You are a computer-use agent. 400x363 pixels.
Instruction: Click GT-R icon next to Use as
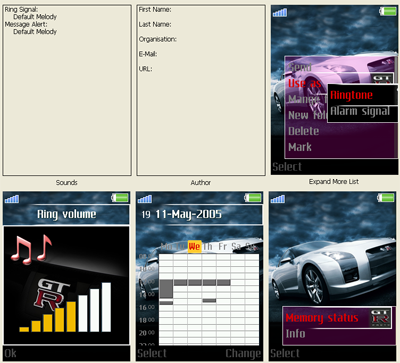pos(382,79)
